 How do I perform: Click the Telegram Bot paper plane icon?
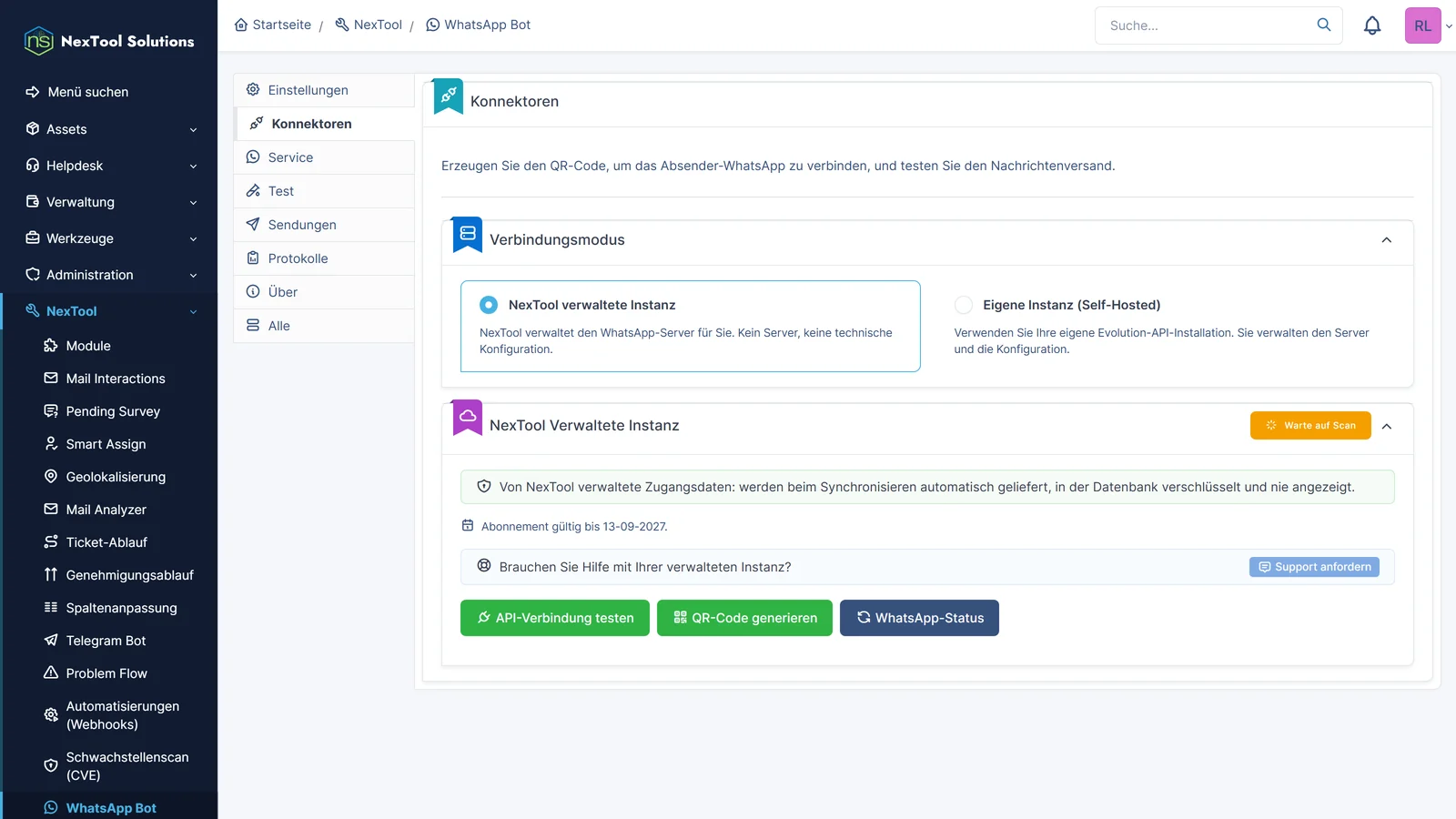pos(51,641)
